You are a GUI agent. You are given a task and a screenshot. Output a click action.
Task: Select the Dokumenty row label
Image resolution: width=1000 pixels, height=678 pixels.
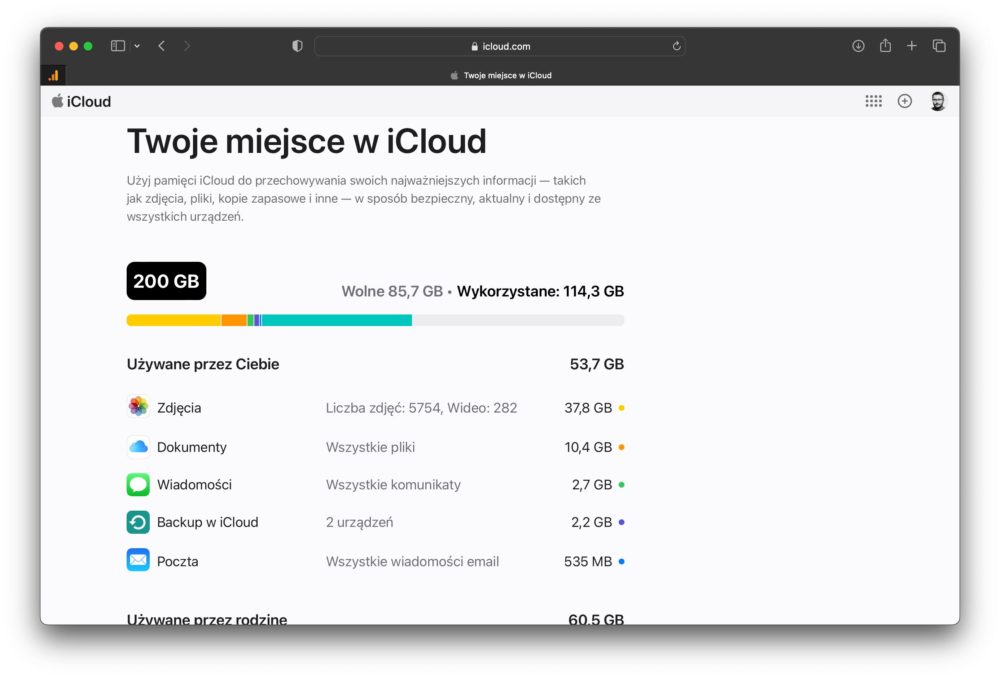192,447
